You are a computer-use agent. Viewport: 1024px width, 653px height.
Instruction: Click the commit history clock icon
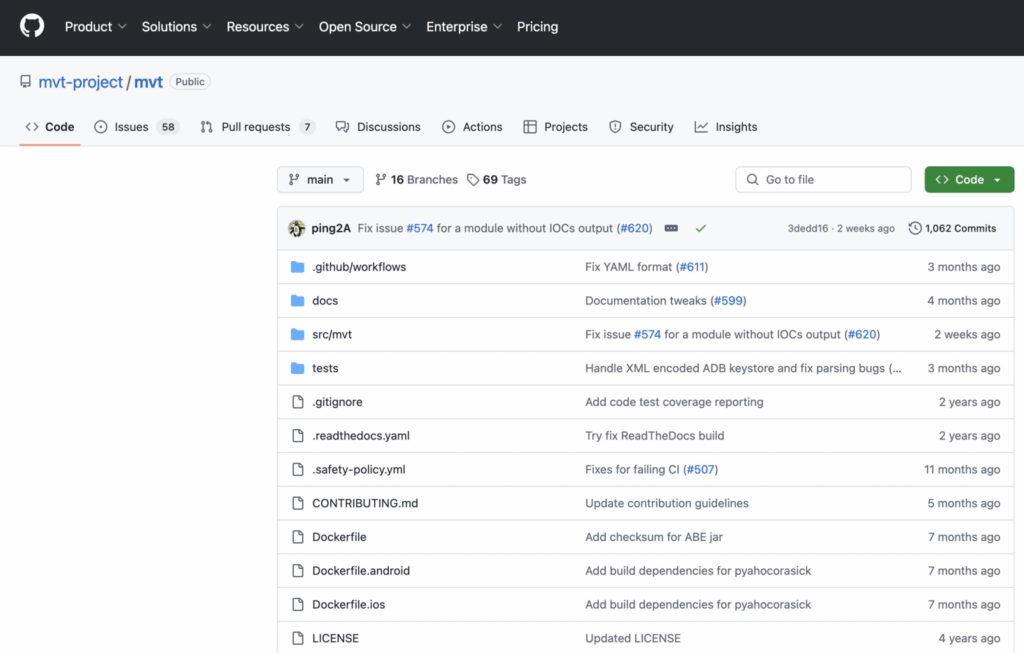click(x=914, y=228)
